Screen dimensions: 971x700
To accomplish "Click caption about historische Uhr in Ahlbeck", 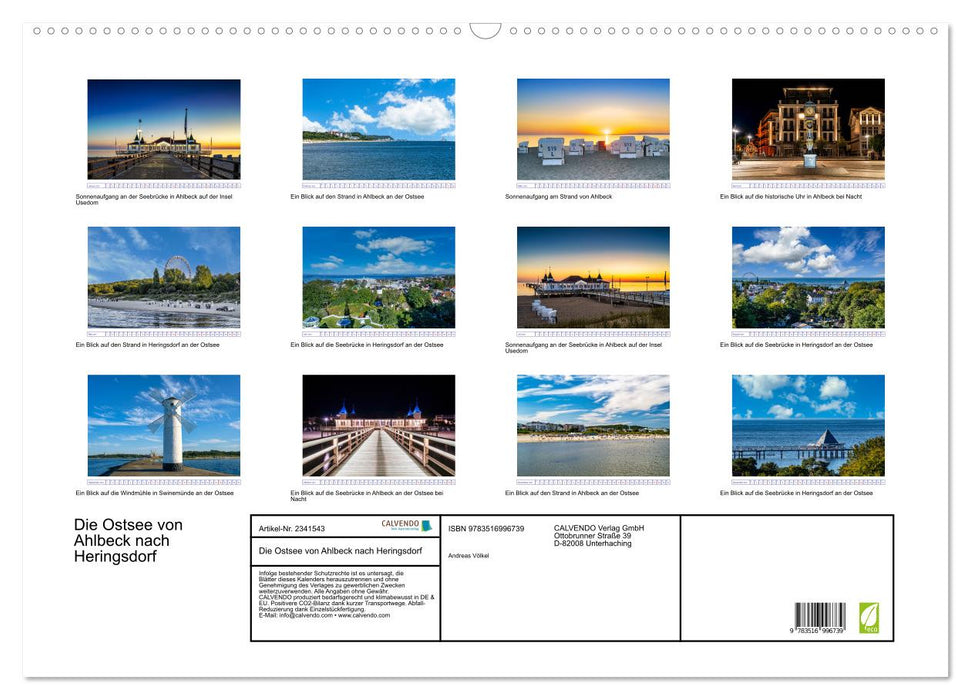I will tap(791, 196).
